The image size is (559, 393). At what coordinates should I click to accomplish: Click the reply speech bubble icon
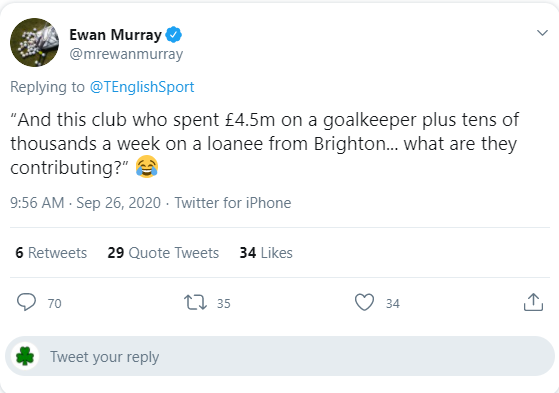pos(26,302)
